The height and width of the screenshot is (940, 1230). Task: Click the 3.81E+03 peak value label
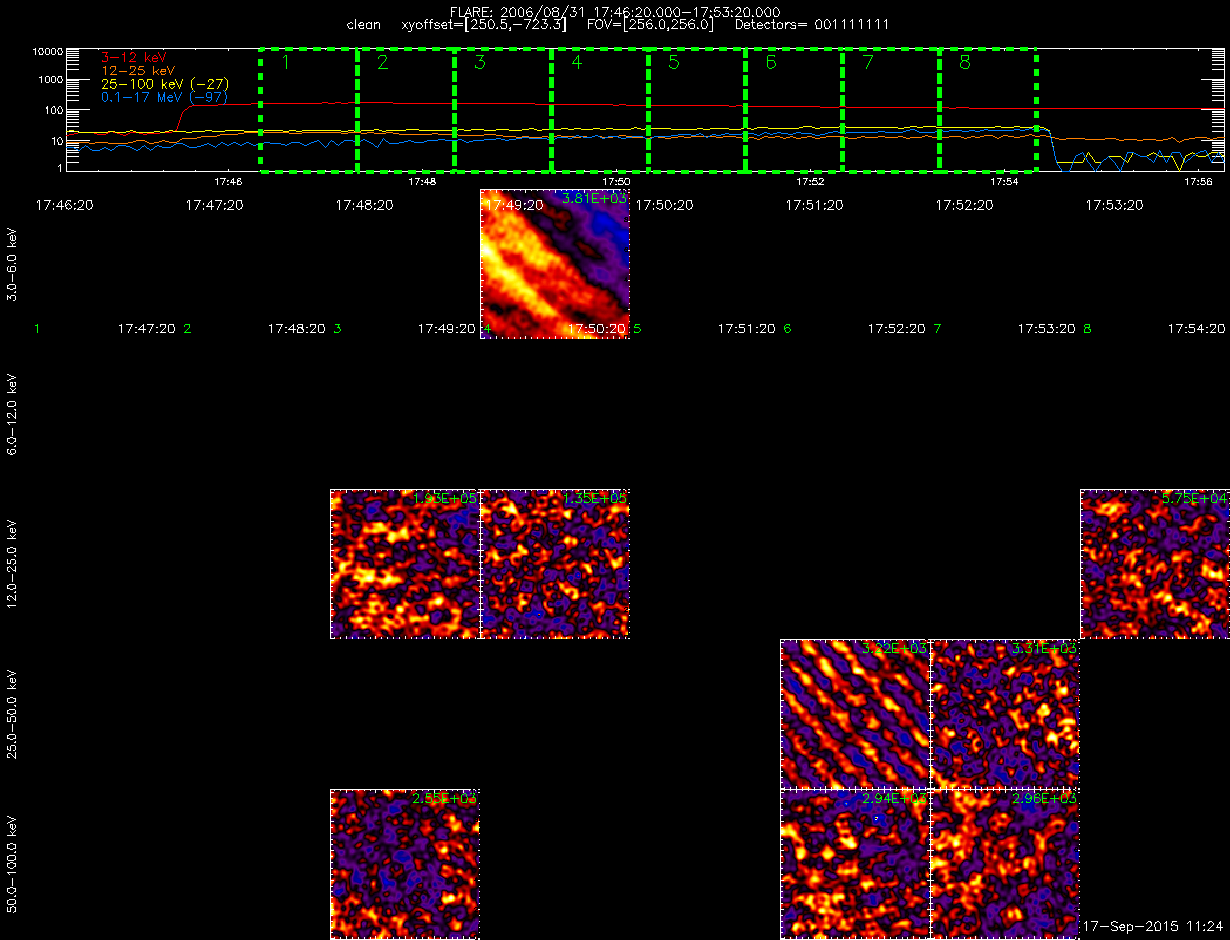(595, 199)
